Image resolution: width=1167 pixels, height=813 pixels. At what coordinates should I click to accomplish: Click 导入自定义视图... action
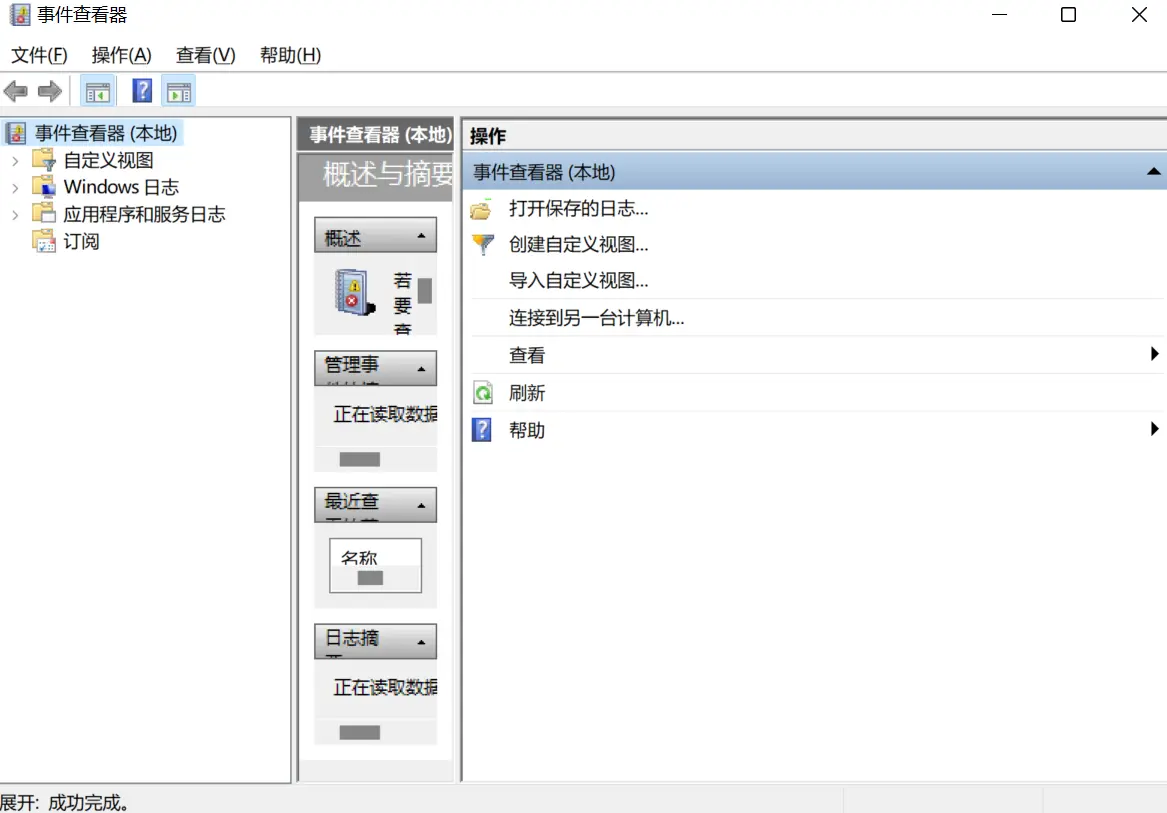tap(578, 281)
